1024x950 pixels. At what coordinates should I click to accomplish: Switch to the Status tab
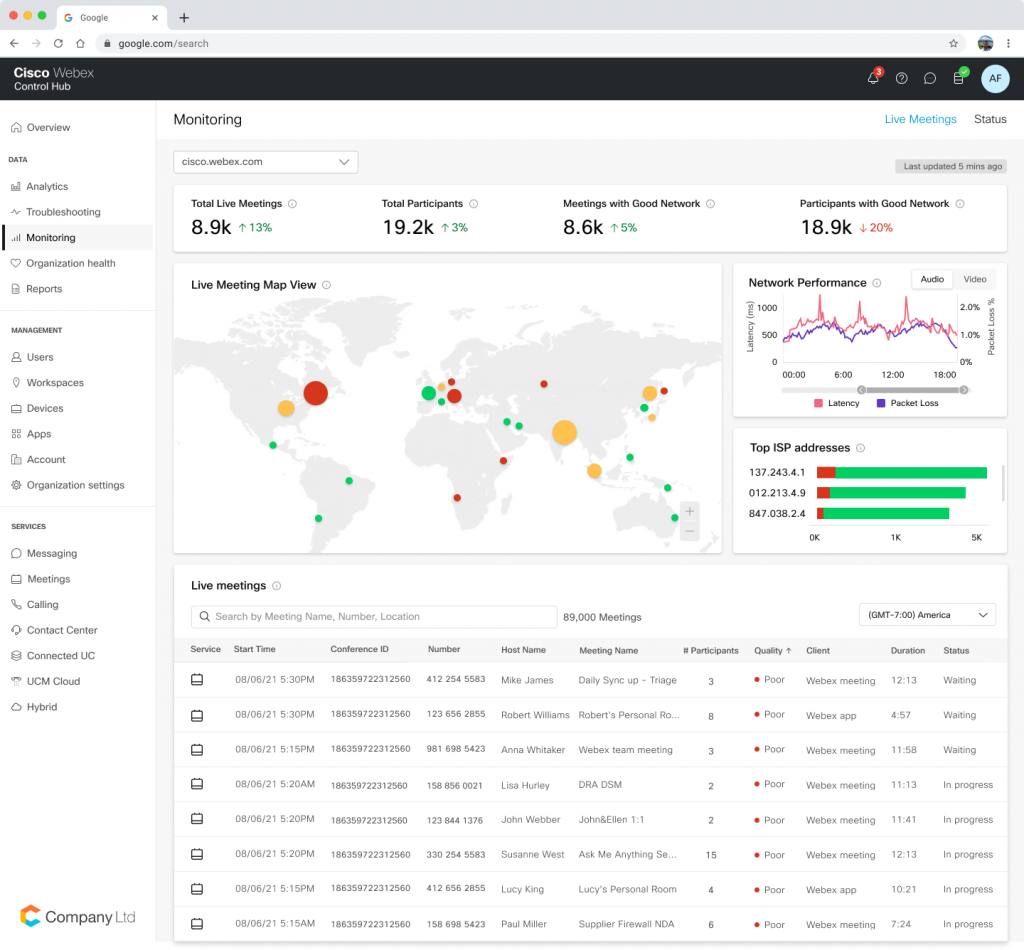[990, 119]
